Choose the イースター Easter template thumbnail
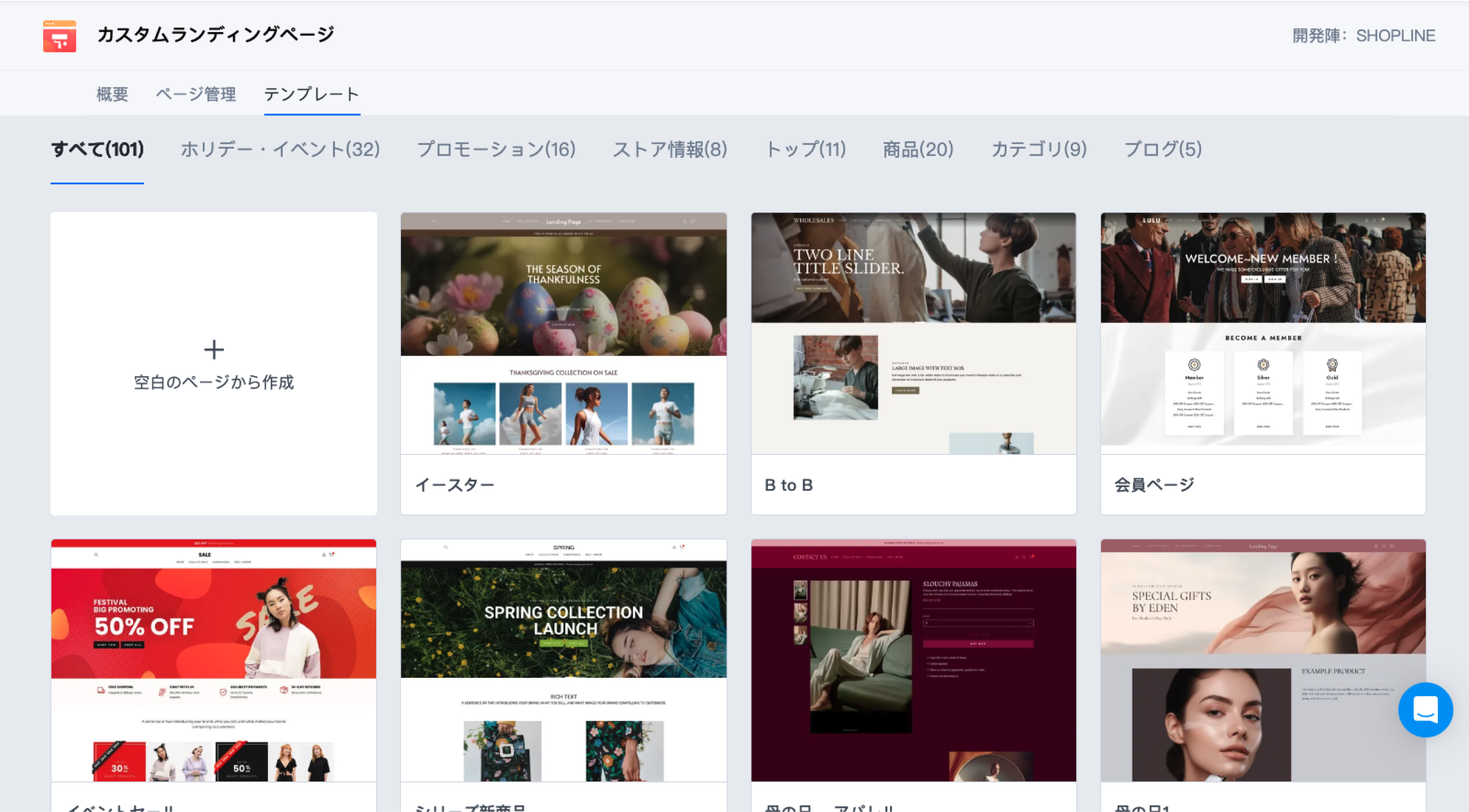 [x=563, y=333]
